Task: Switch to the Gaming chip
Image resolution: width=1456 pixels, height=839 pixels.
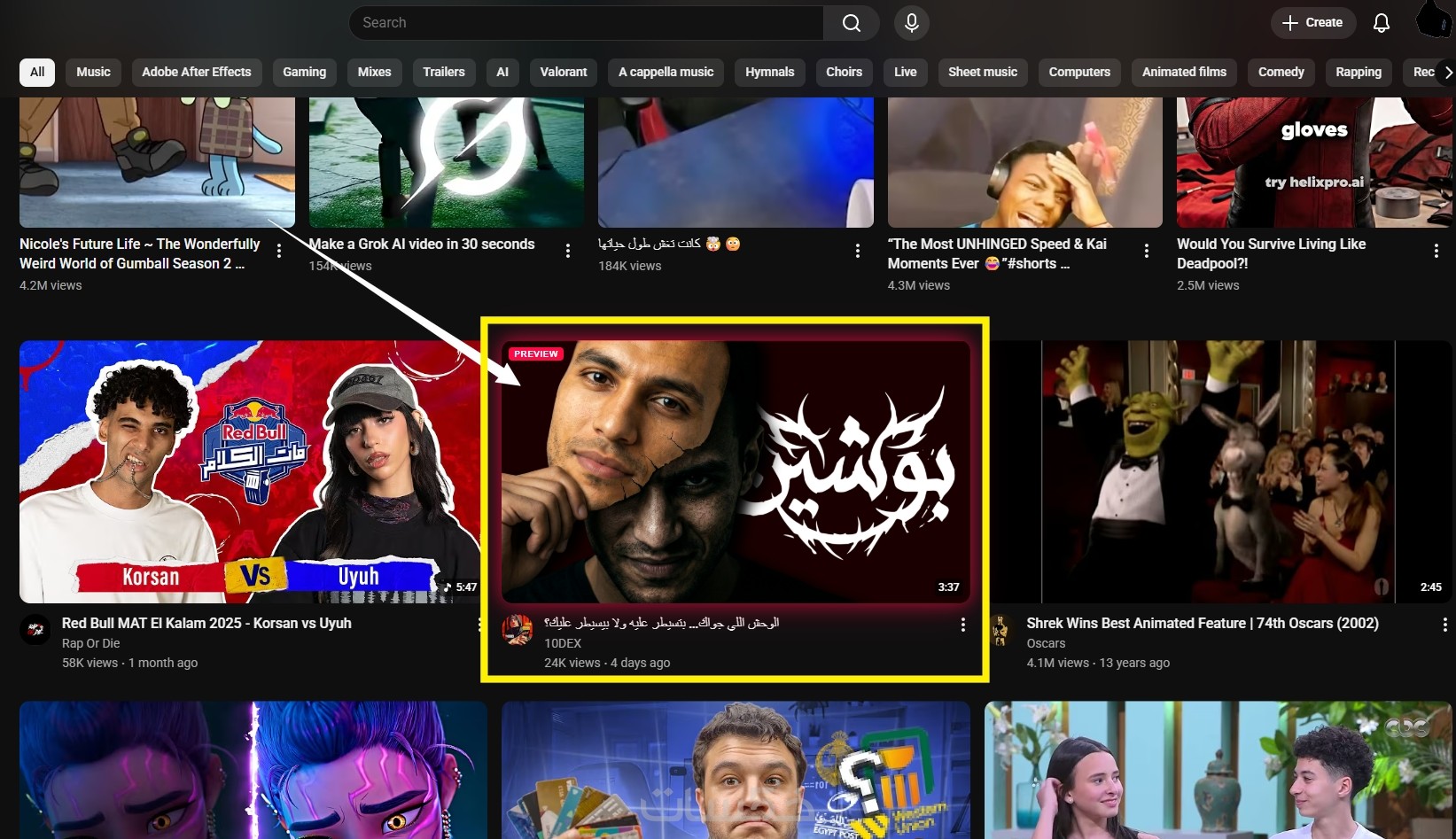Action: [x=305, y=73]
